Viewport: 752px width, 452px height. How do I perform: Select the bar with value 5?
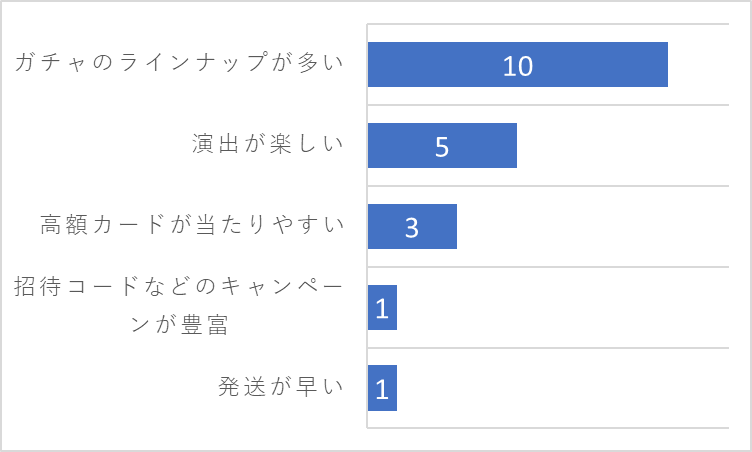[442, 146]
